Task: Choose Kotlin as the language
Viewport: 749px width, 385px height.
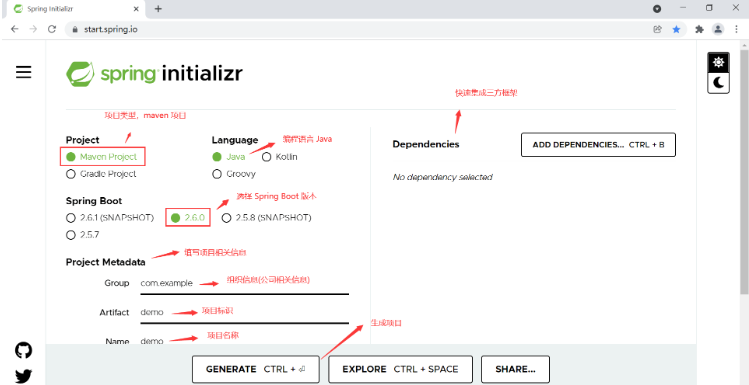Action: point(266,157)
